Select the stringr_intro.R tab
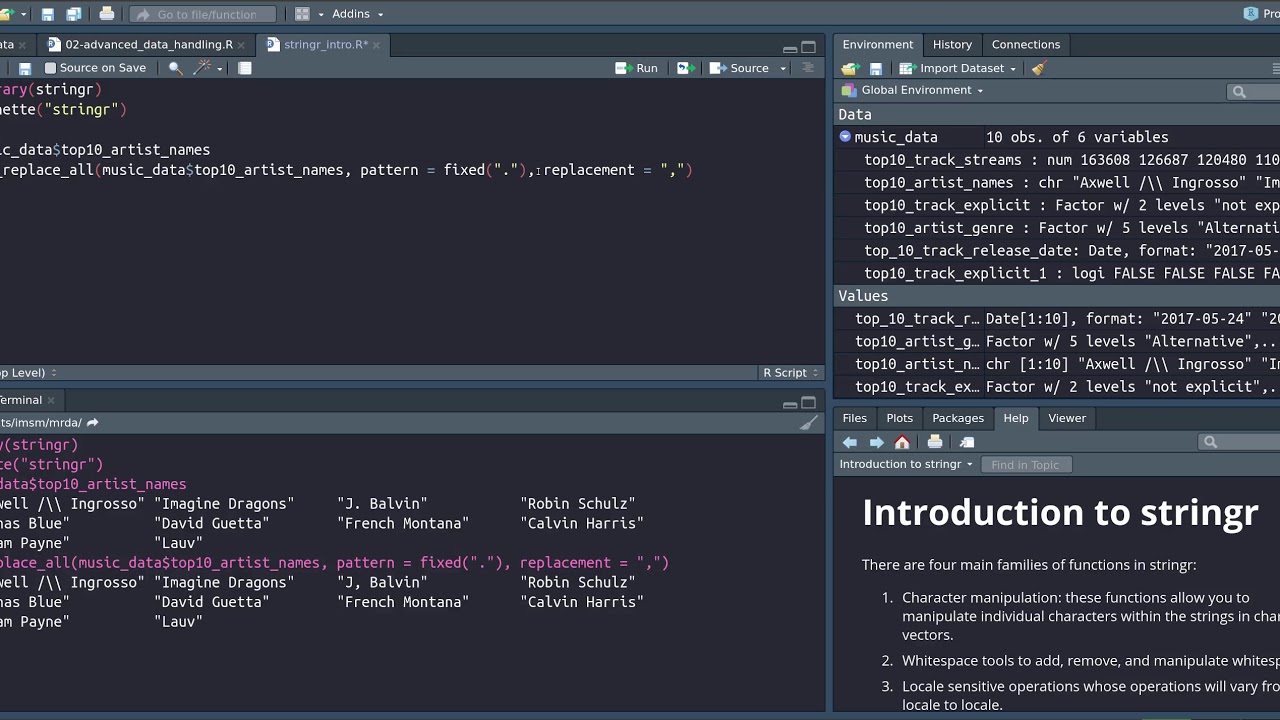Image resolution: width=1280 pixels, height=720 pixels. coord(325,45)
